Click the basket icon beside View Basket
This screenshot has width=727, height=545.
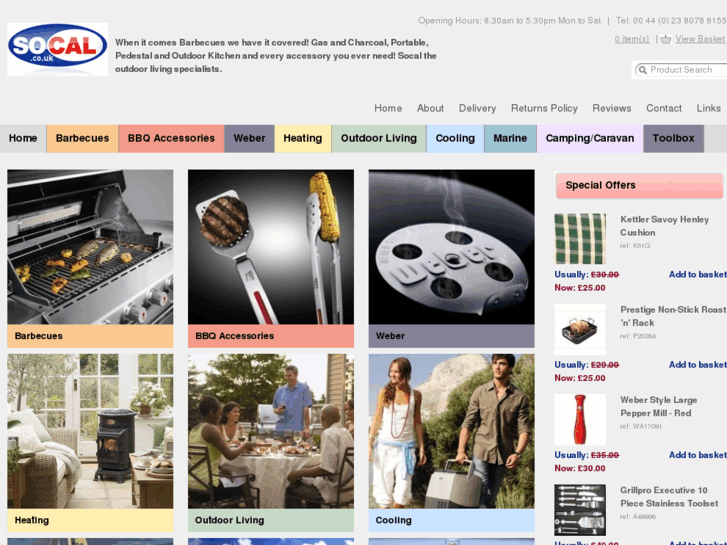pyautogui.click(x=666, y=39)
